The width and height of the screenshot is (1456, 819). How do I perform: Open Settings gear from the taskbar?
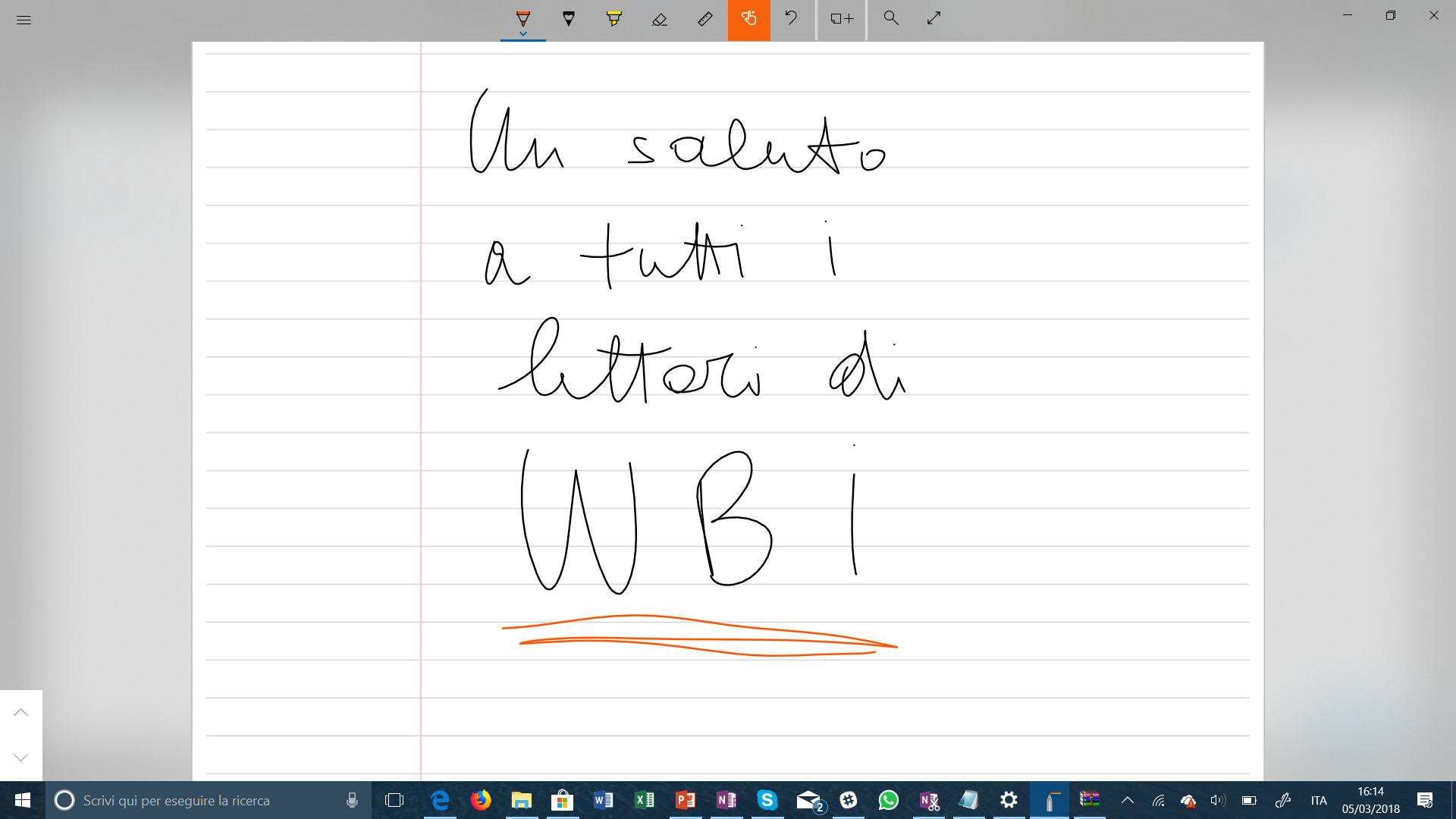pos(1009,800)
